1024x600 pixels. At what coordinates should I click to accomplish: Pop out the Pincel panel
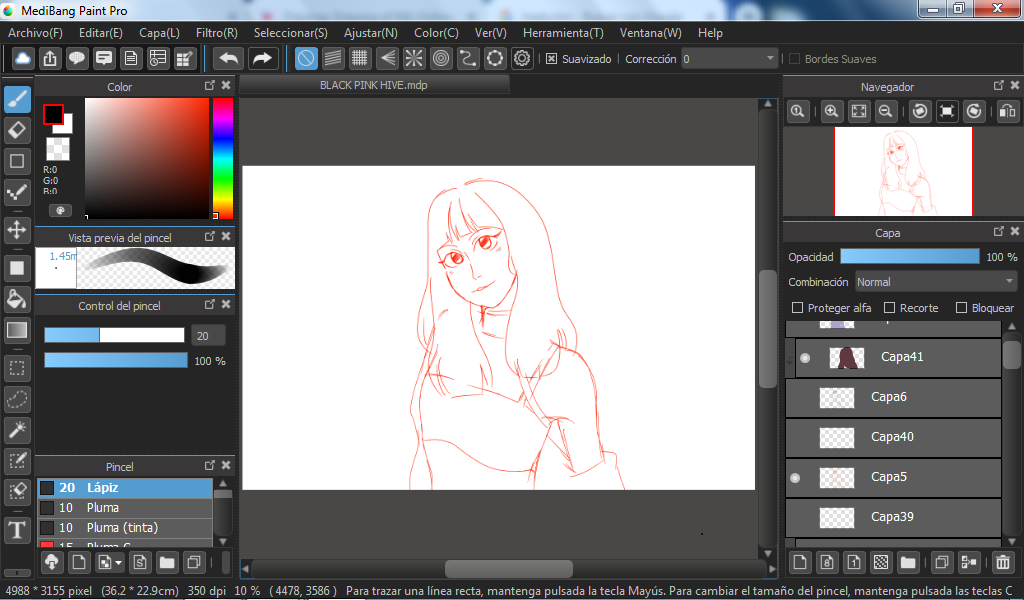210,466
